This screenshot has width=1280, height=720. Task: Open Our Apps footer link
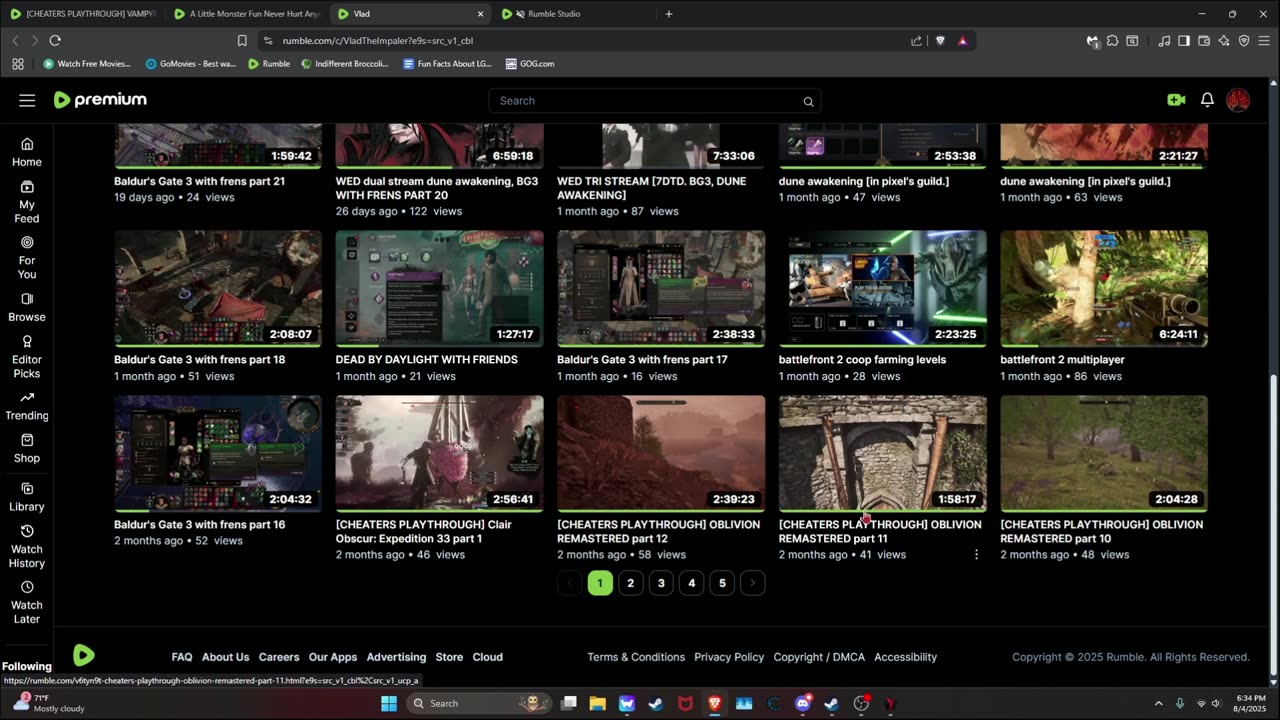333,657
